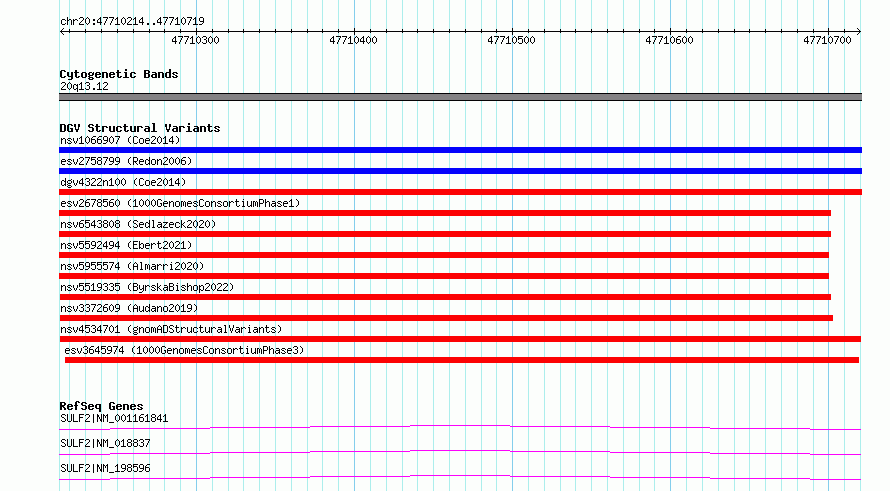Image resolution: width=890 pixels, height=491 pixels.
Task: Click the right arrow end of ruler
Action: [x=858, y=31]
